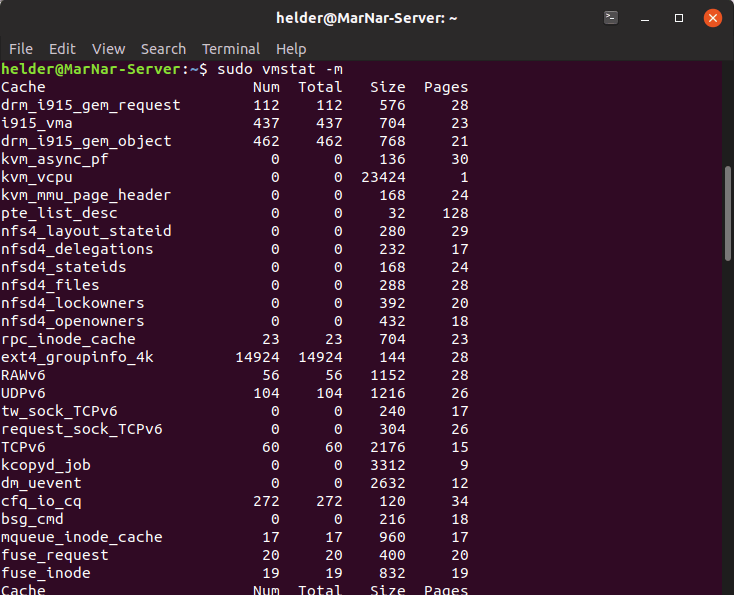This screenshot has width=734, height=595.
Task: Select the drm_i915_gem_request row name
Action: (91, 105)
